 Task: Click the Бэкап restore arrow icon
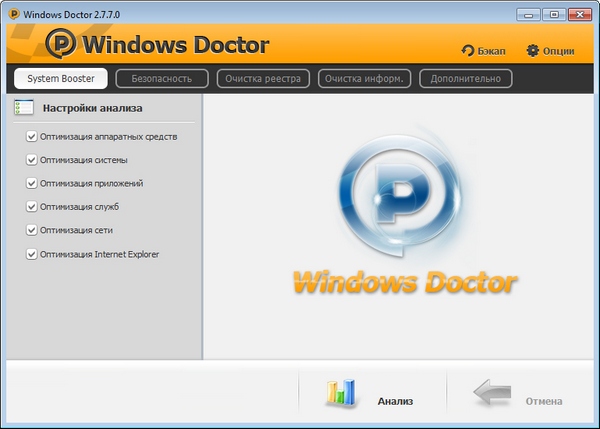(468, 51)
